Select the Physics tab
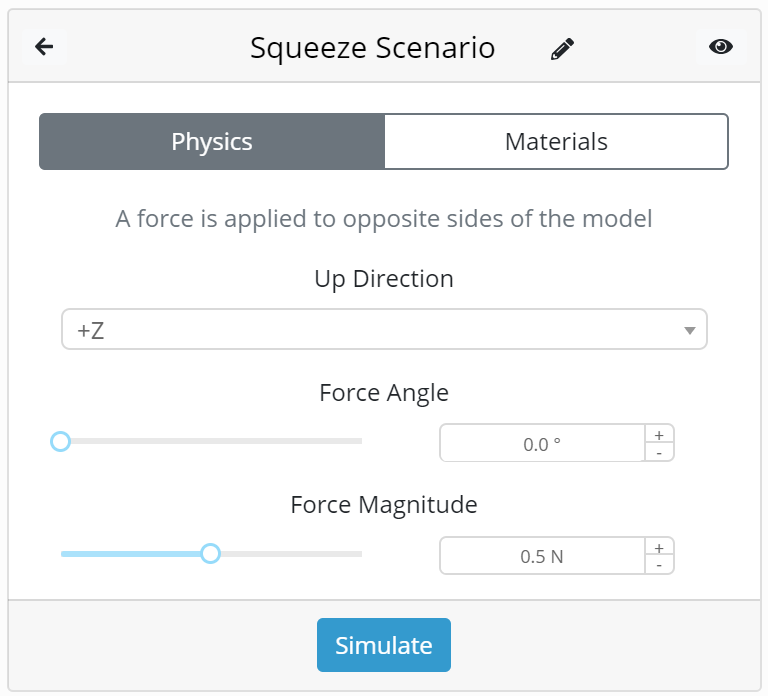Image resolution: width=768 pixels, height=696 pixels. pyautogui.click(x=212, y=142)
